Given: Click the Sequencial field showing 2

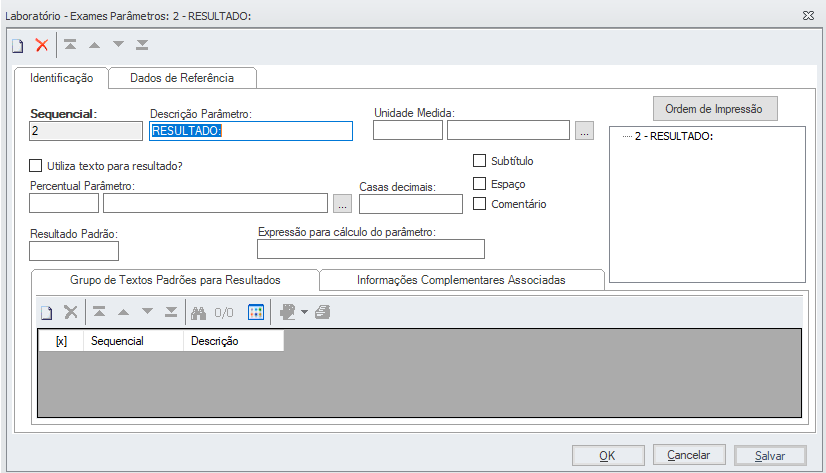Looking at the screenshot, I should (86, 131).
